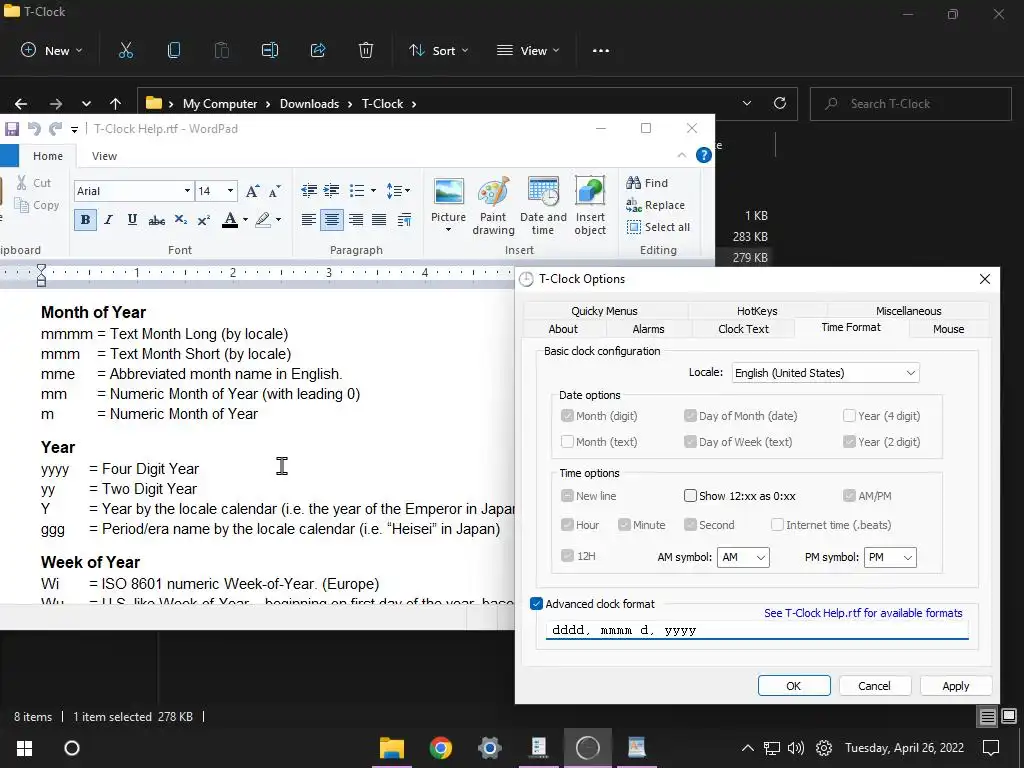Screen dimensions: 1024x768
Task: Refresh the T-Clock folder view
Action: 780,103
